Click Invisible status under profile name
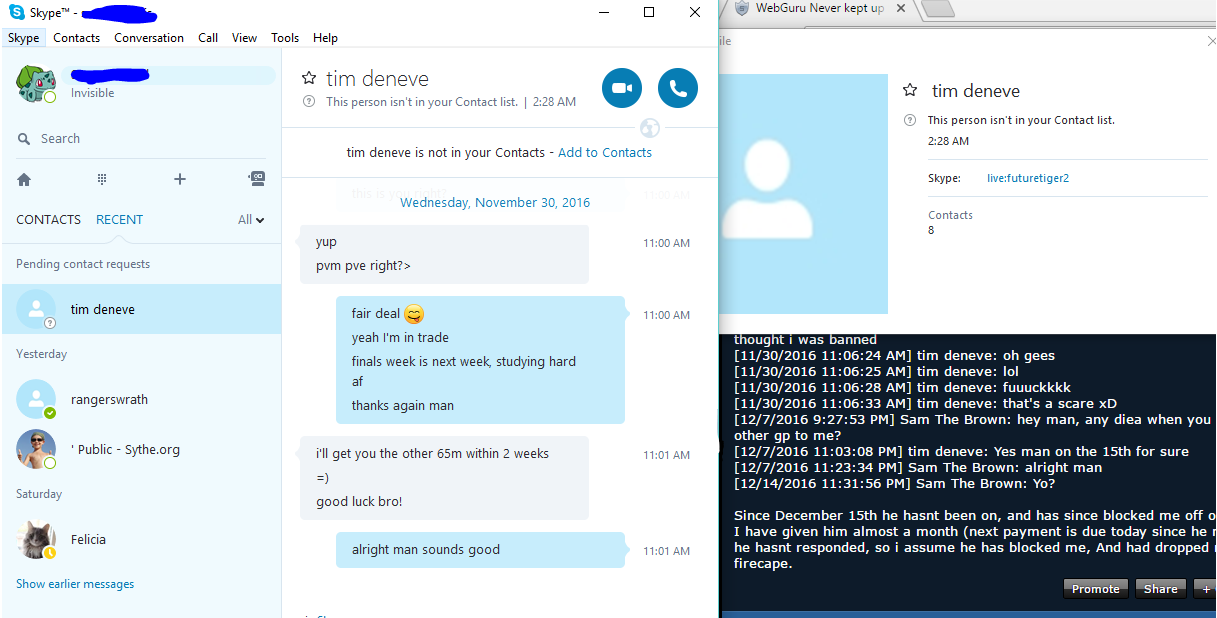Screen dimensions: 1217x618 (x=92, y=93)
